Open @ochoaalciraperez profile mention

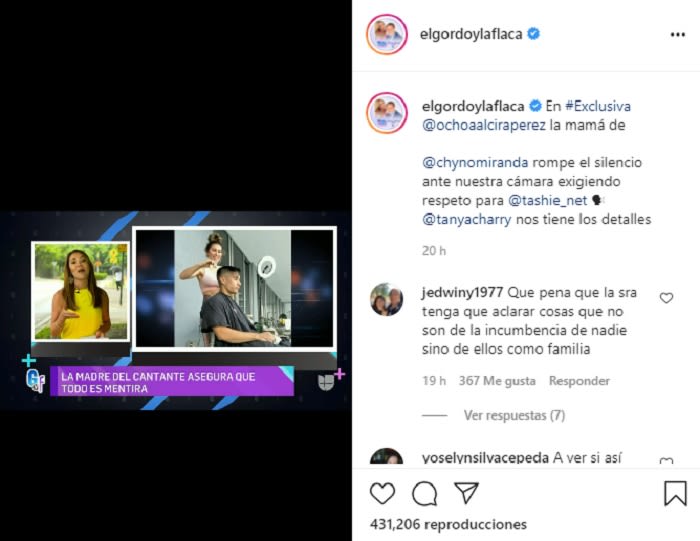(484, 125)
